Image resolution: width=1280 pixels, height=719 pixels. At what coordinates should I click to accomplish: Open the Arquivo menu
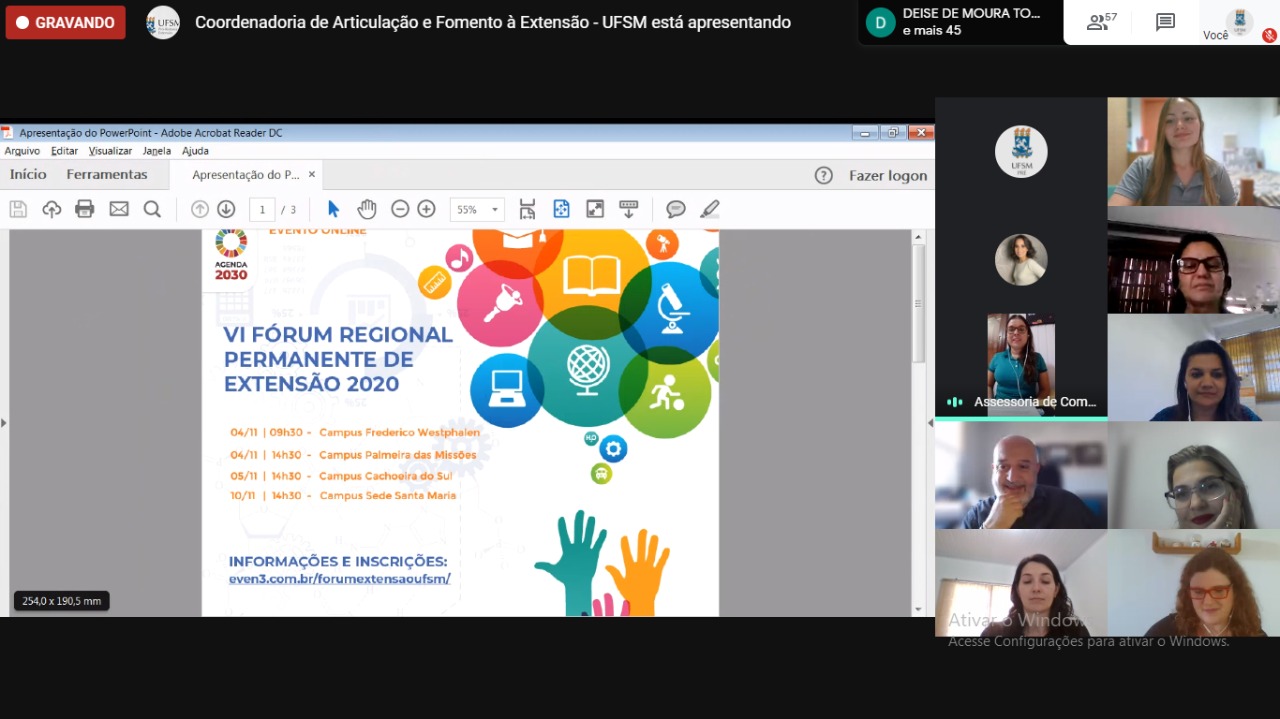tap(22, 151)
